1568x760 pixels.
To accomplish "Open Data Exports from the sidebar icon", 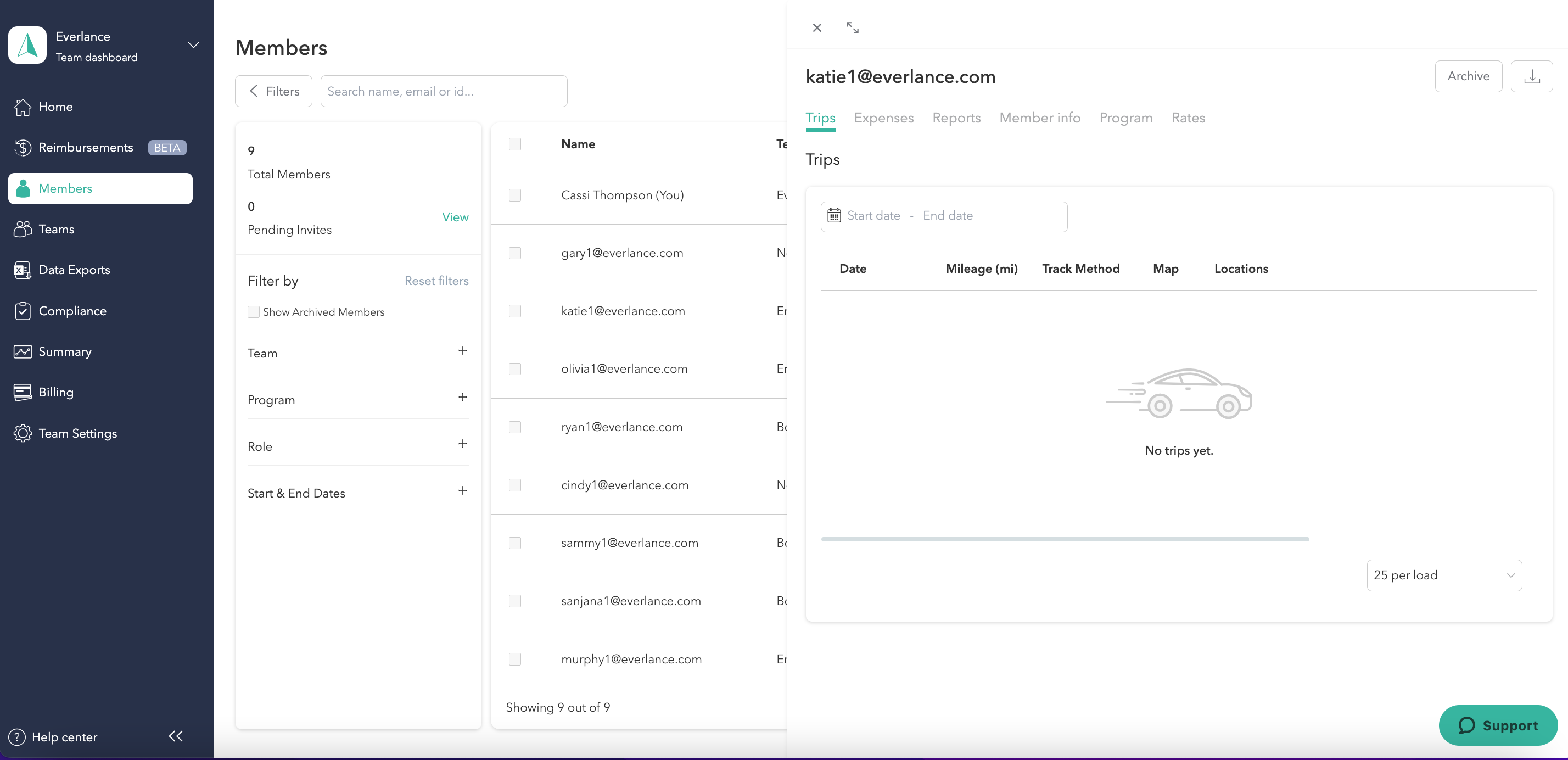I will pos(23,270).
